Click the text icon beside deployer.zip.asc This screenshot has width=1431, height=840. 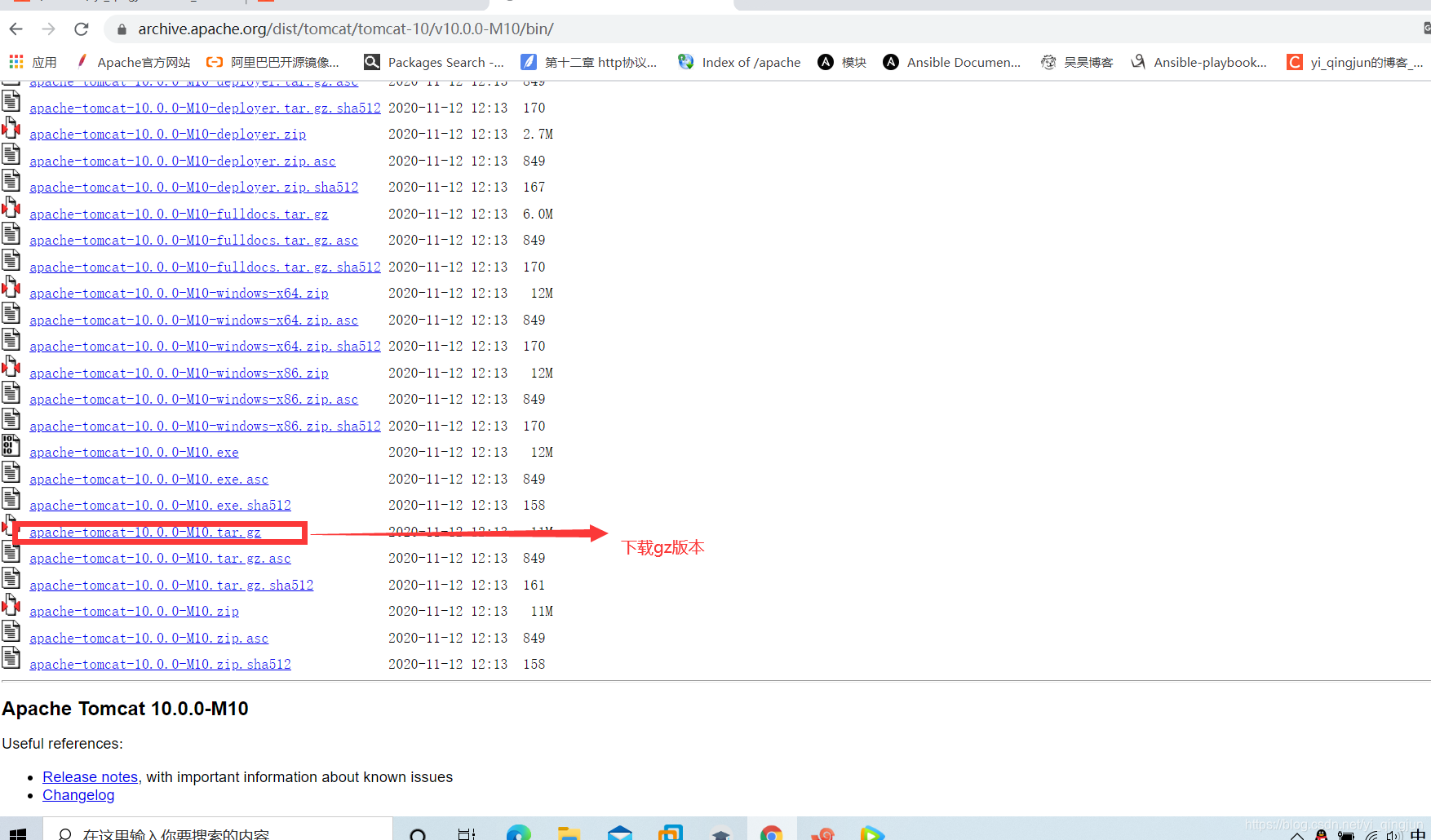click(11, 155)
